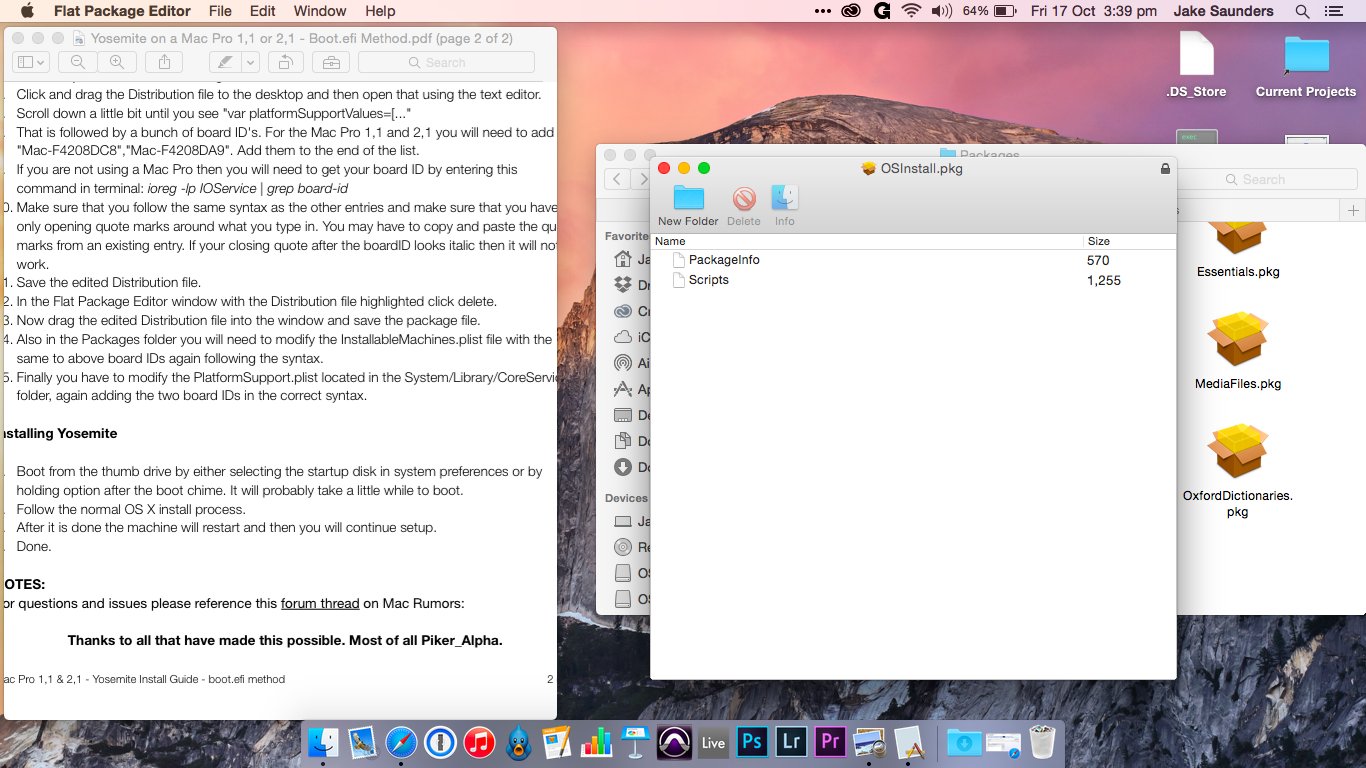The height and width of the screenshot is (768, 1366).
Task: Click the Info toolbar icon in OSInstall.pkg
Action: pos(785,206)
